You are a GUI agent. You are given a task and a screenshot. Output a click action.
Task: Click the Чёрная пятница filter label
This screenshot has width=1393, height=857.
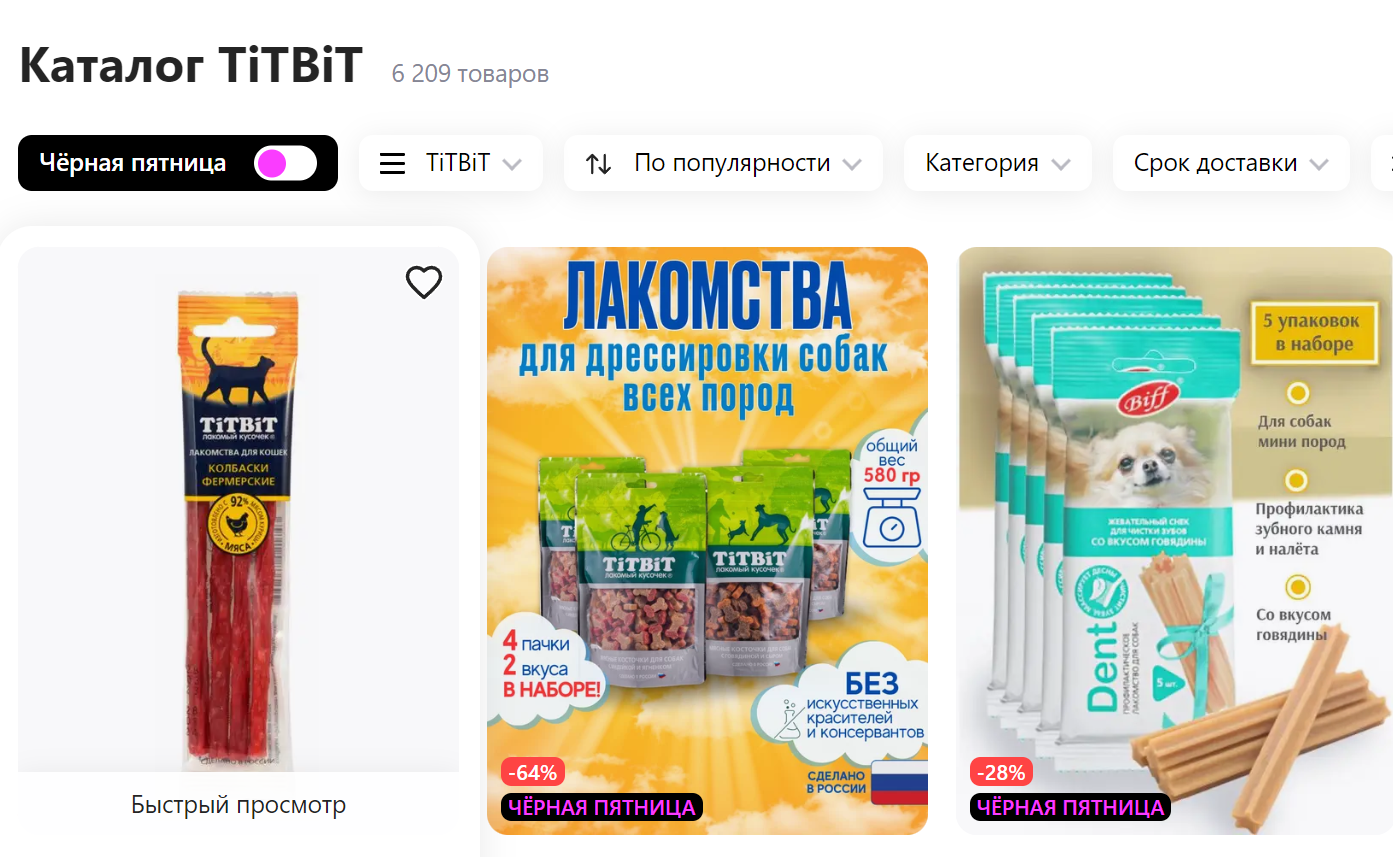pyautogui.click(x=133, y=163)
